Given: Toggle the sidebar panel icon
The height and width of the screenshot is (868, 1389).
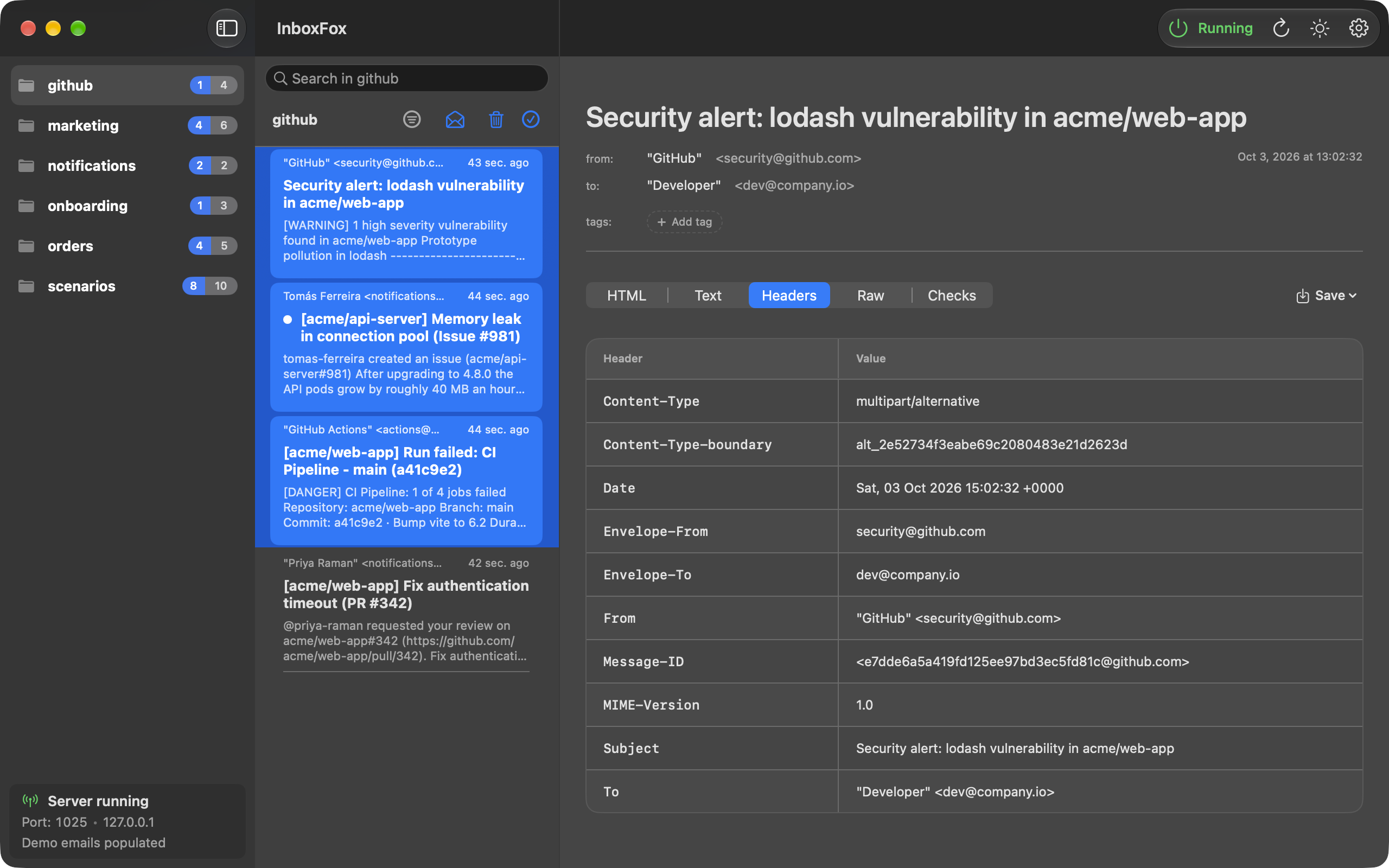Looking at the screenshot, I should click(x=227, y=28).
